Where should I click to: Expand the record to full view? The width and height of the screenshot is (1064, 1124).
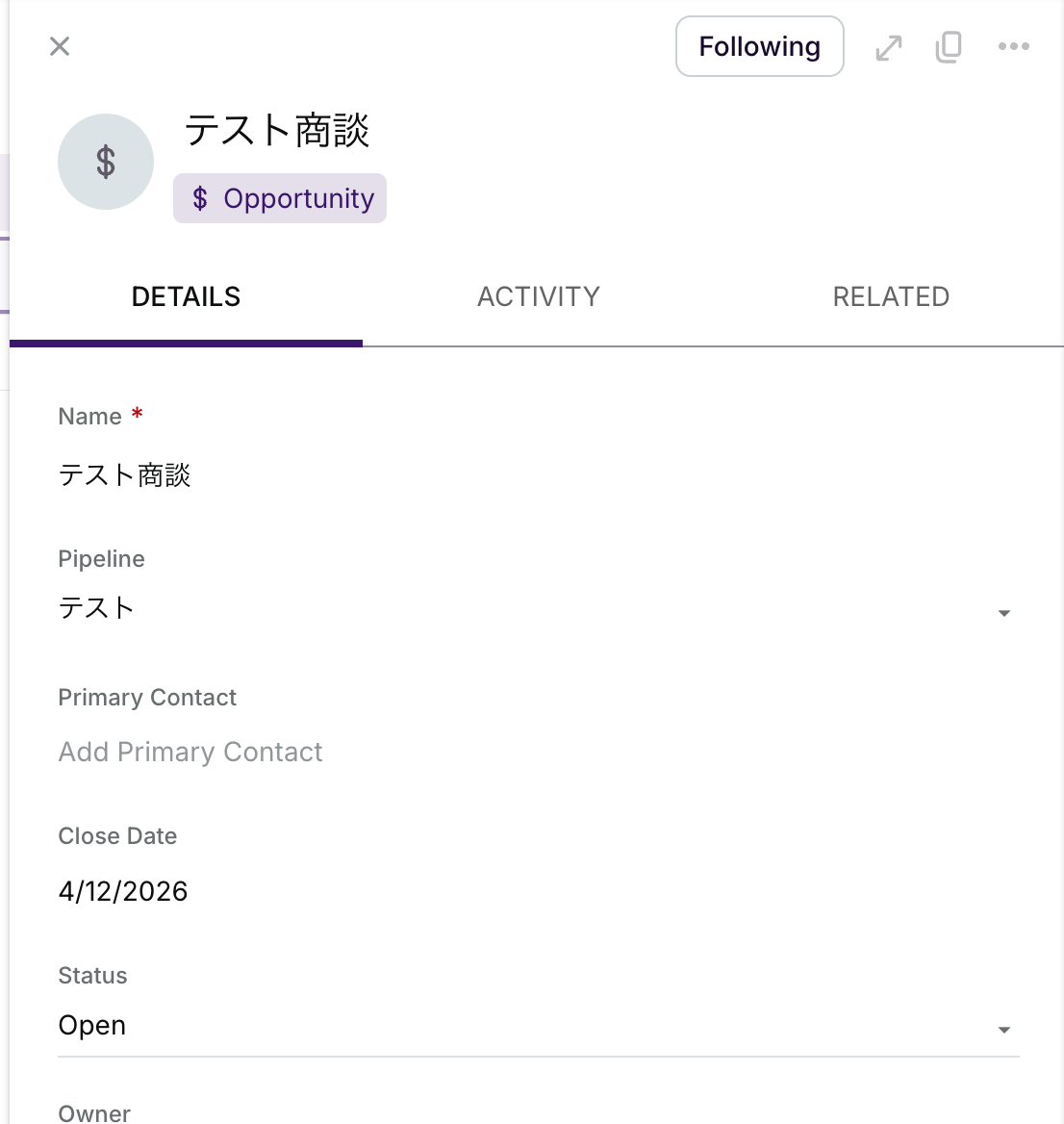point(889,47)
